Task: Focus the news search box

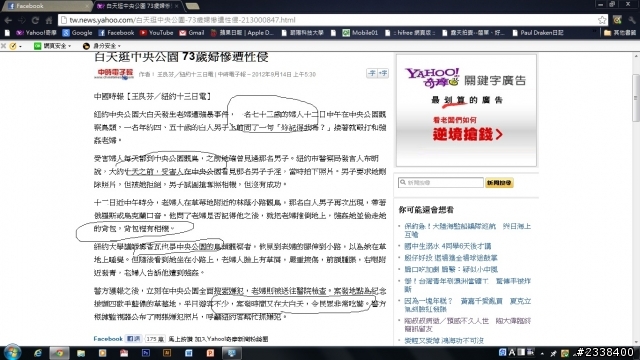Action: pyautogui.click(x=441, y=182)
